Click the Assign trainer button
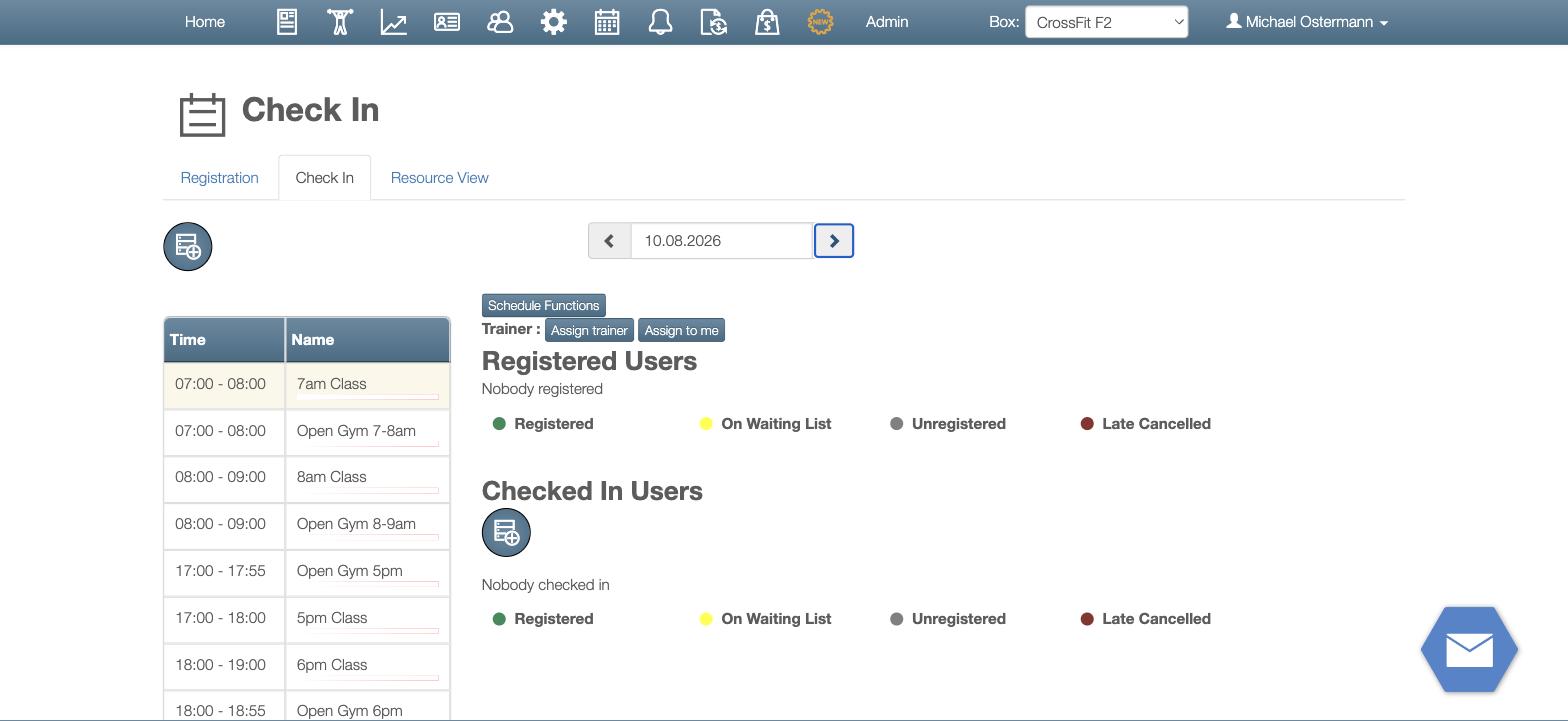 pyautogui.click(x=589, y=331)
